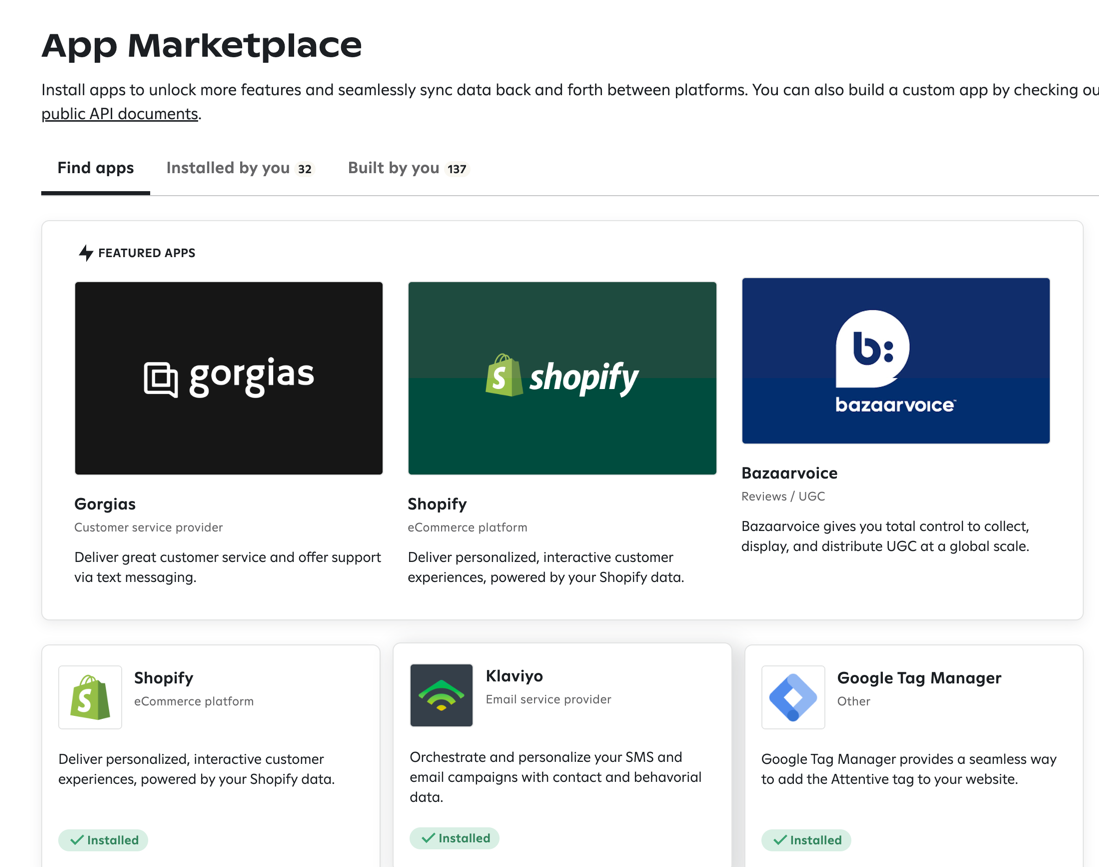1099x867 pixels.
Task: Click the Bazaarvoice featured app title
Action: tap(789, 473)
